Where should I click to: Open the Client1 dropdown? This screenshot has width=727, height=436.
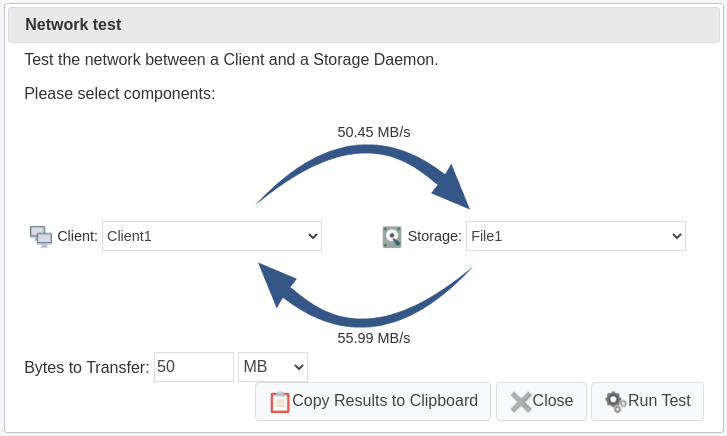pyautogui.click(x=212, y=236)
